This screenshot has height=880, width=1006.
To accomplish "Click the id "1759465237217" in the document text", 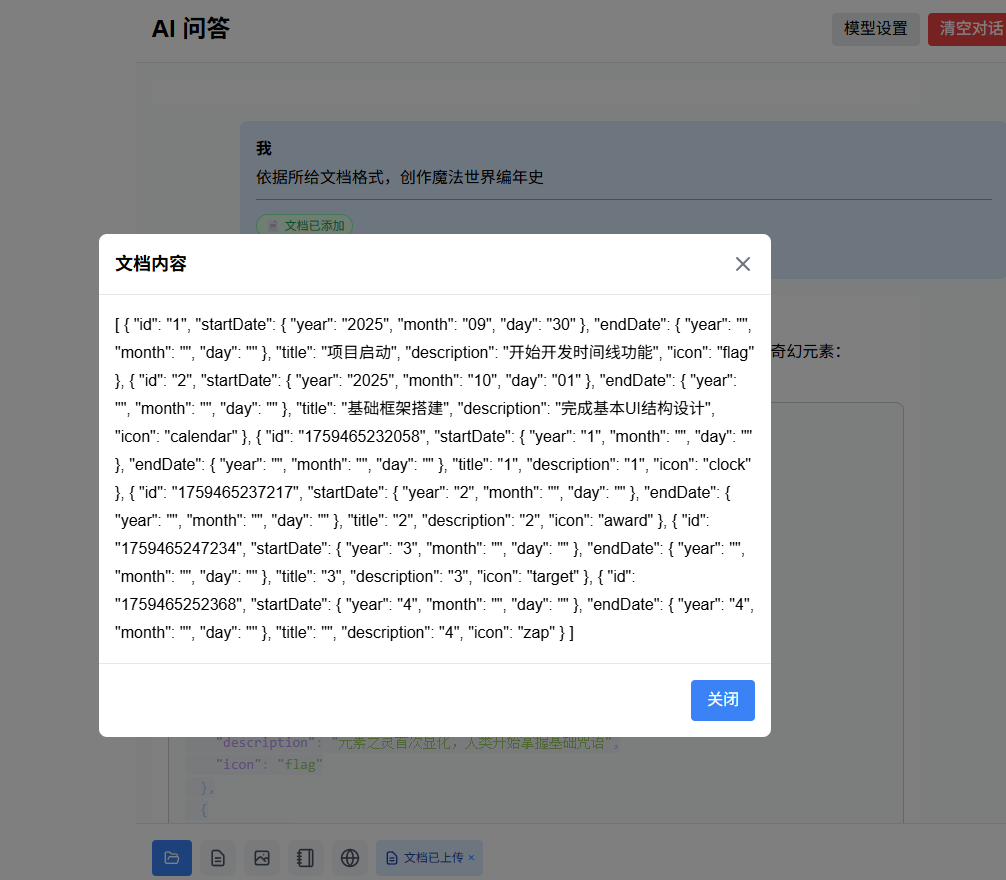I will (235, 493).
